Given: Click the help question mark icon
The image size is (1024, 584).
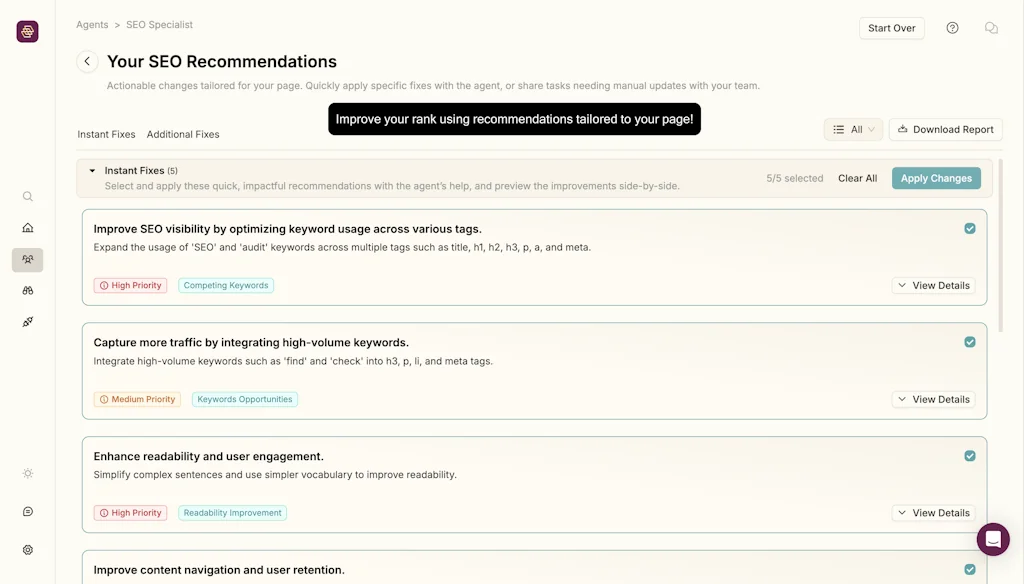Looking at the screenshot, I should (x=952, y=28).
